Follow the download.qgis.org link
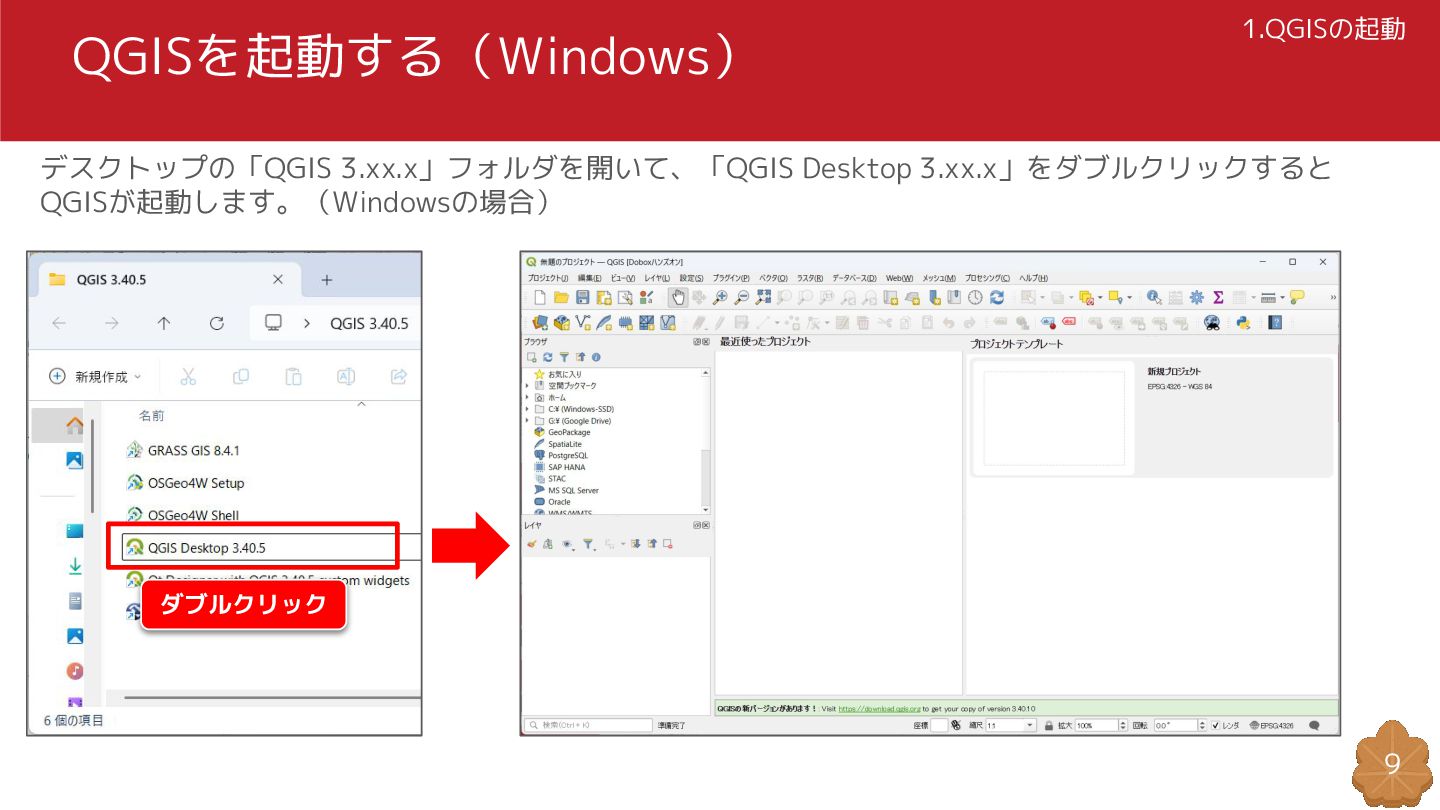Viewport: 1440px width, 810px height. pos(878,708)
